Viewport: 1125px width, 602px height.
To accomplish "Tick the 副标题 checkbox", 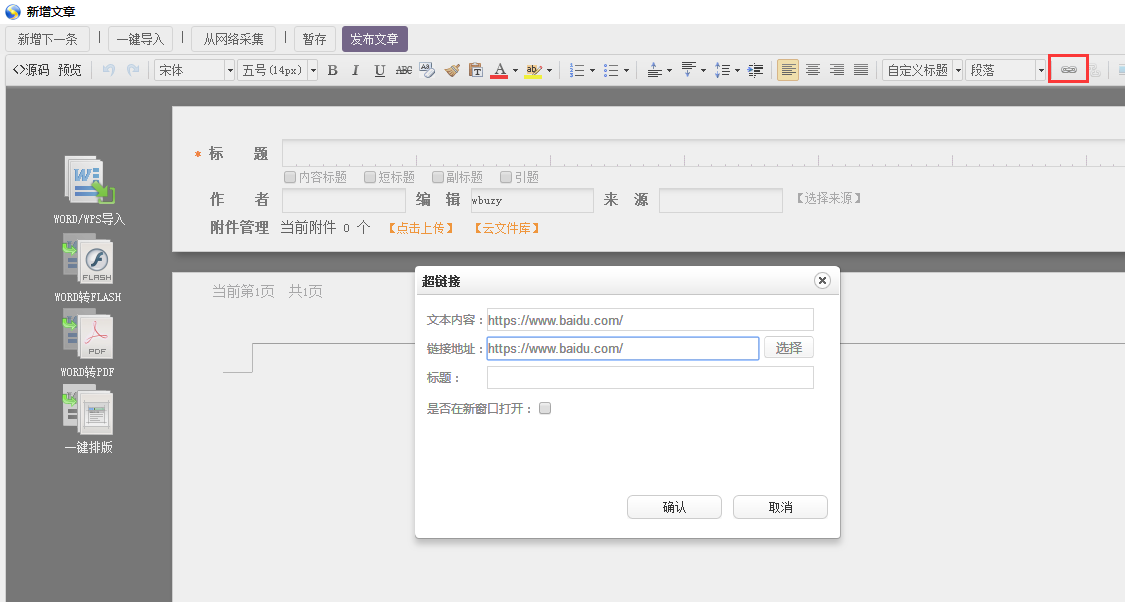I will (x=438, y=177).
